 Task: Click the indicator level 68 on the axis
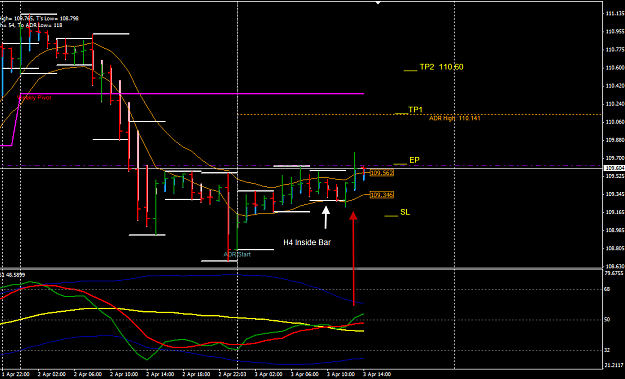pos(607,289)
